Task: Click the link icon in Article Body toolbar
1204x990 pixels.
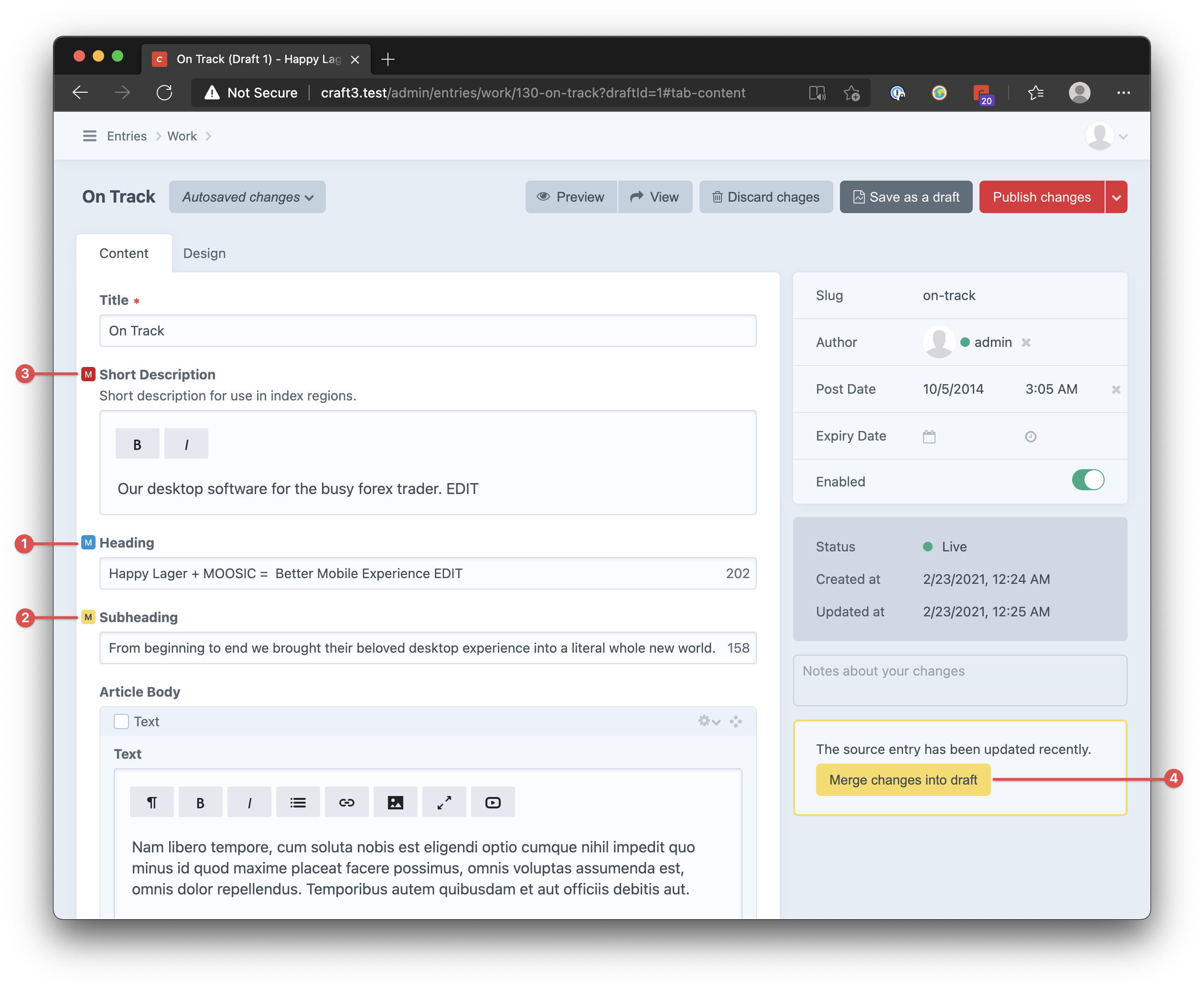Action: click(346, 802)
